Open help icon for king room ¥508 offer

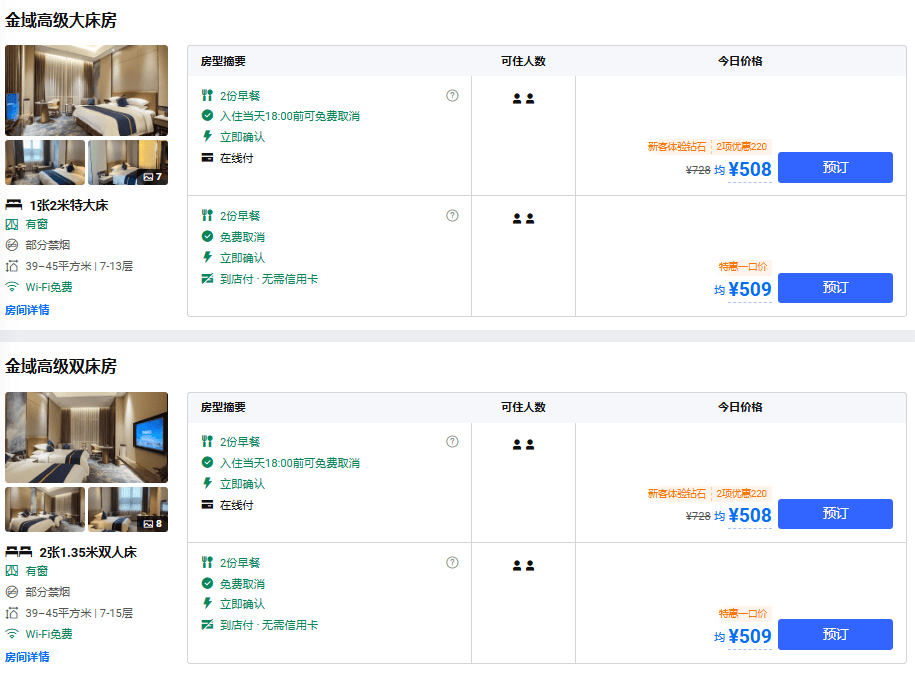(452, 96)
